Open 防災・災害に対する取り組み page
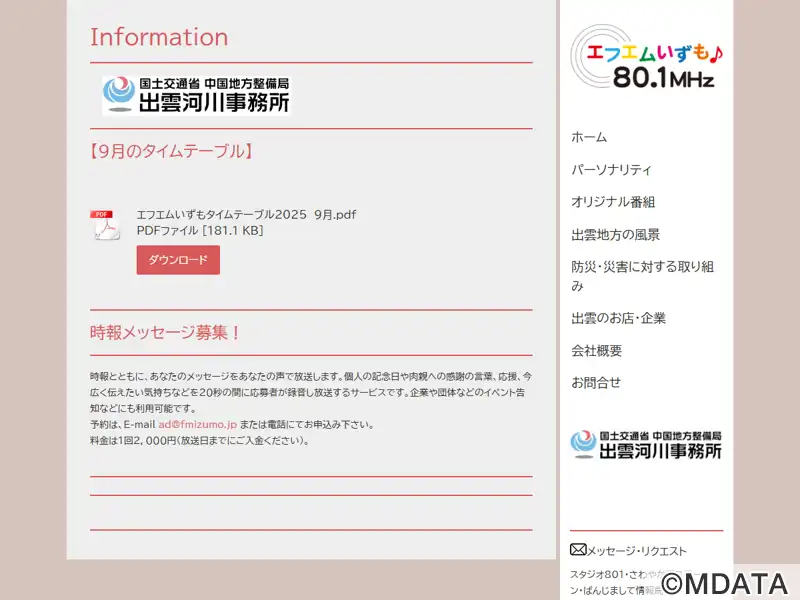This screenshot has width=800, height=600. point(642,276)
